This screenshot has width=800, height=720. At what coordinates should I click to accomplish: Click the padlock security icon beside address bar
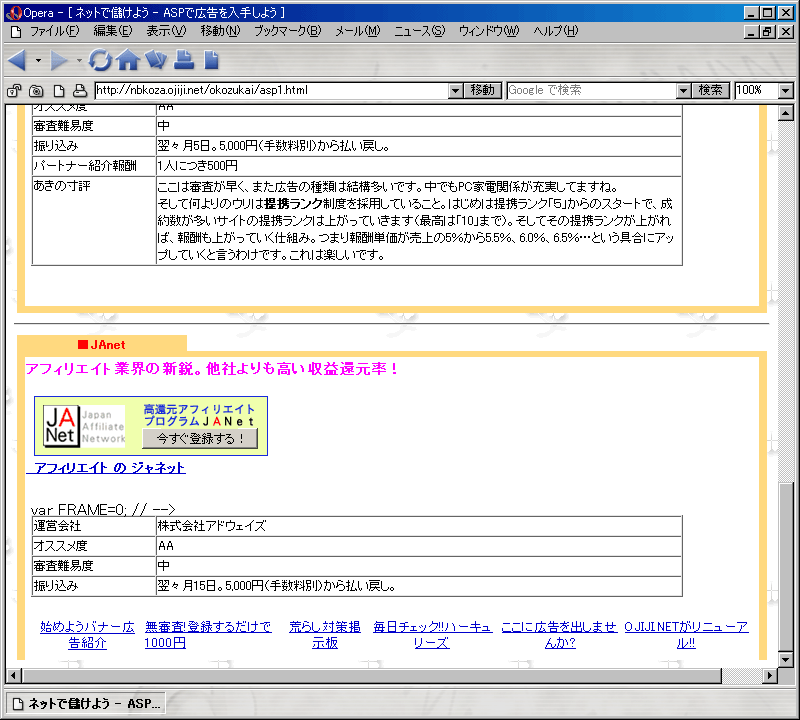tap(14, 91)
